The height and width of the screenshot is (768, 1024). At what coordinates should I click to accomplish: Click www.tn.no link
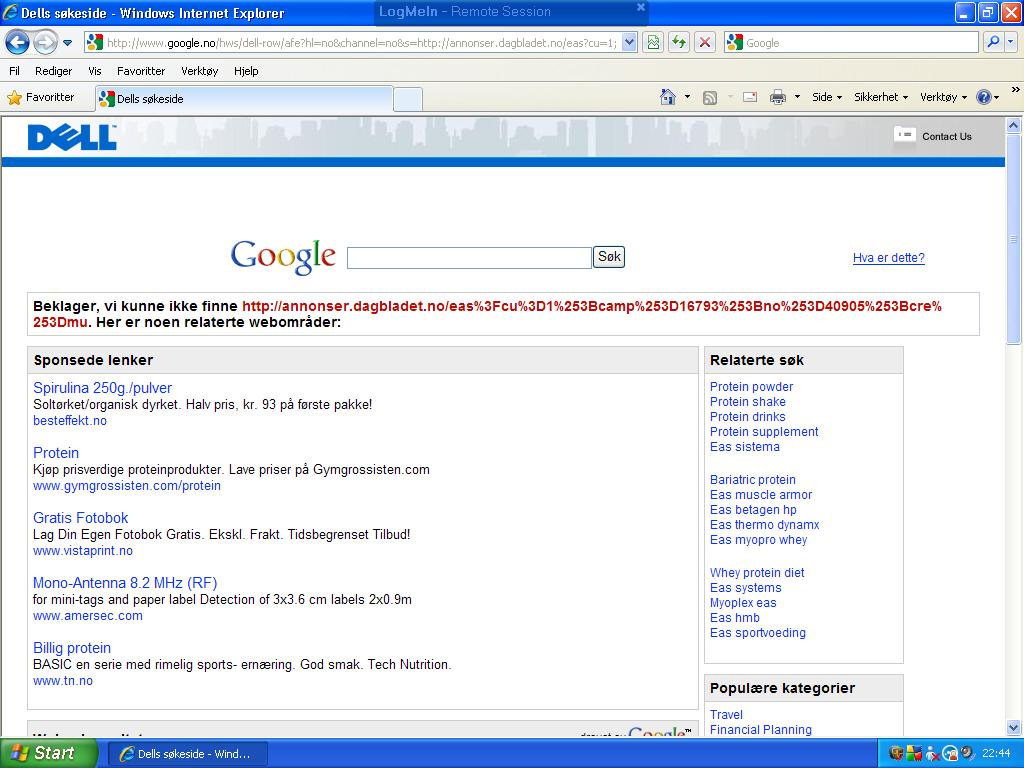pos(63,680)
